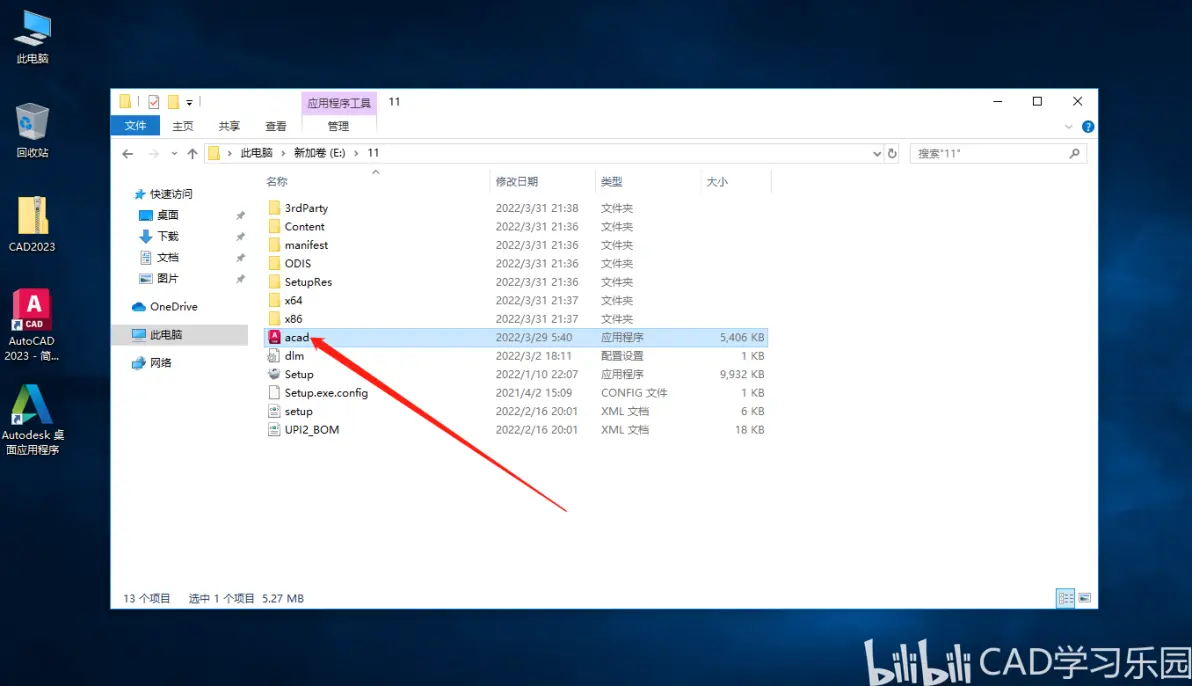
Task: Open the 查看 ribbon tab
Action: coord(275,126)
